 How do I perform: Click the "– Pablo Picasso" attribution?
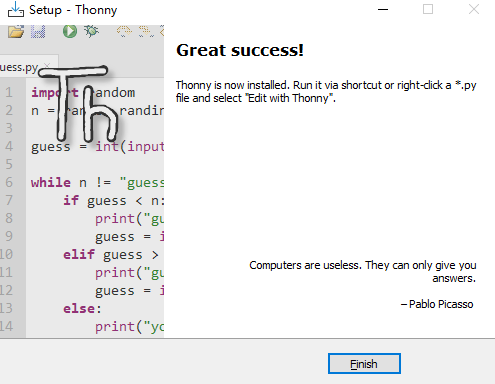(x=437, y=304)
